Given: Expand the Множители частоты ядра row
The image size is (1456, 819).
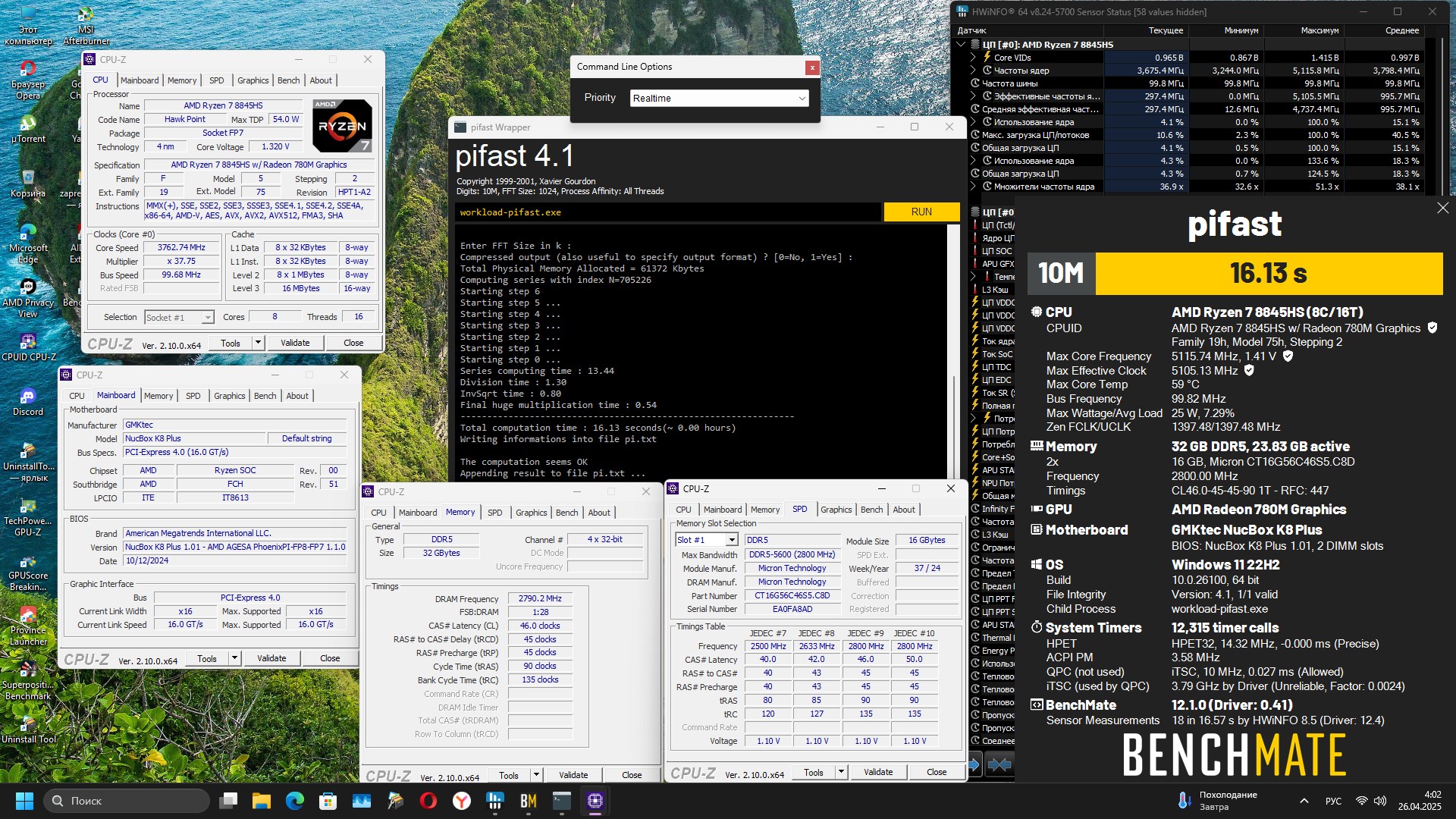Looking at the screenshot, I should (x=974, y=187).
